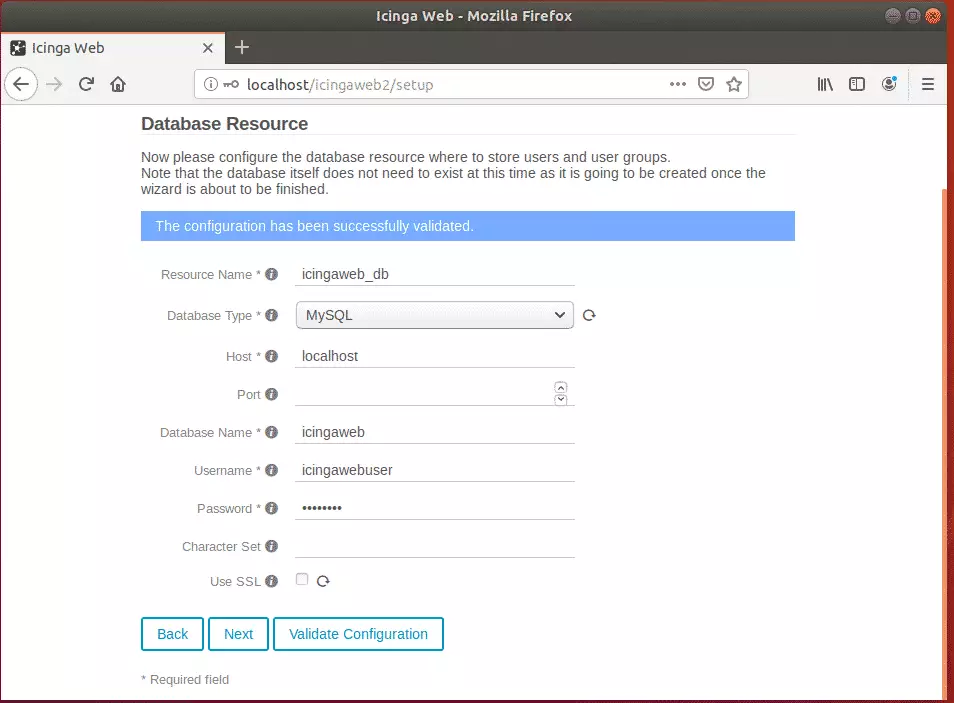Click the Back button in wizard
954x703 pixels.
click(x=172, y=634)
